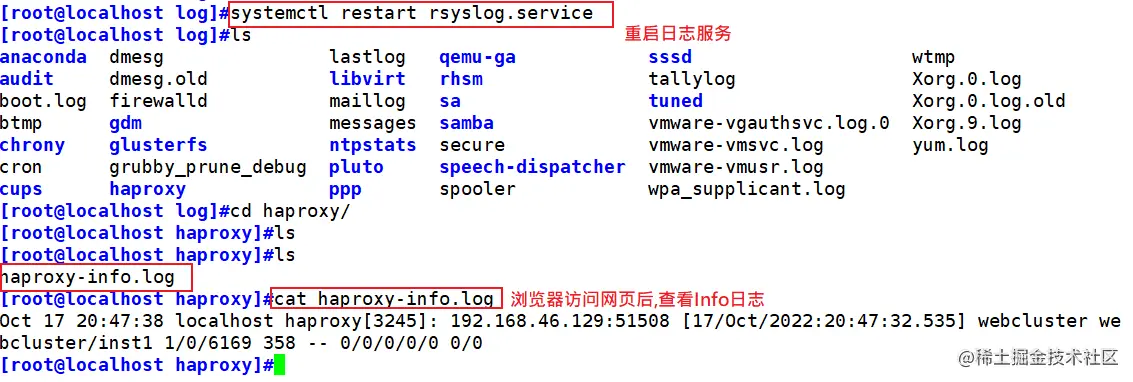1133x382 pixels.
Task: Click the 'boot.log' file name
Action: 43,101
